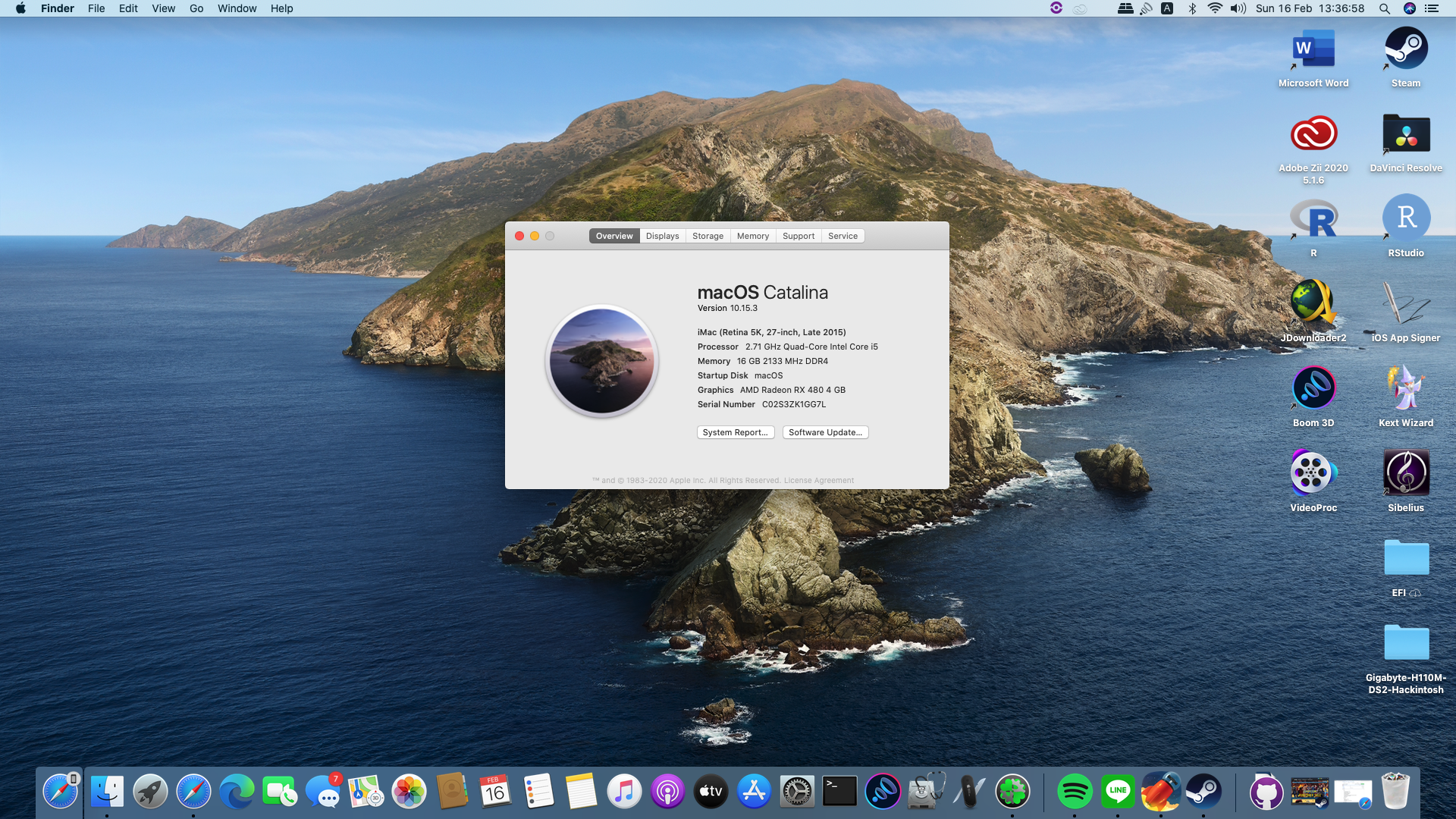The width and height of the screenshot is (1456, 819).
Task: Select the EFI folder on desktop
Action: click(x=1406, y=559)
